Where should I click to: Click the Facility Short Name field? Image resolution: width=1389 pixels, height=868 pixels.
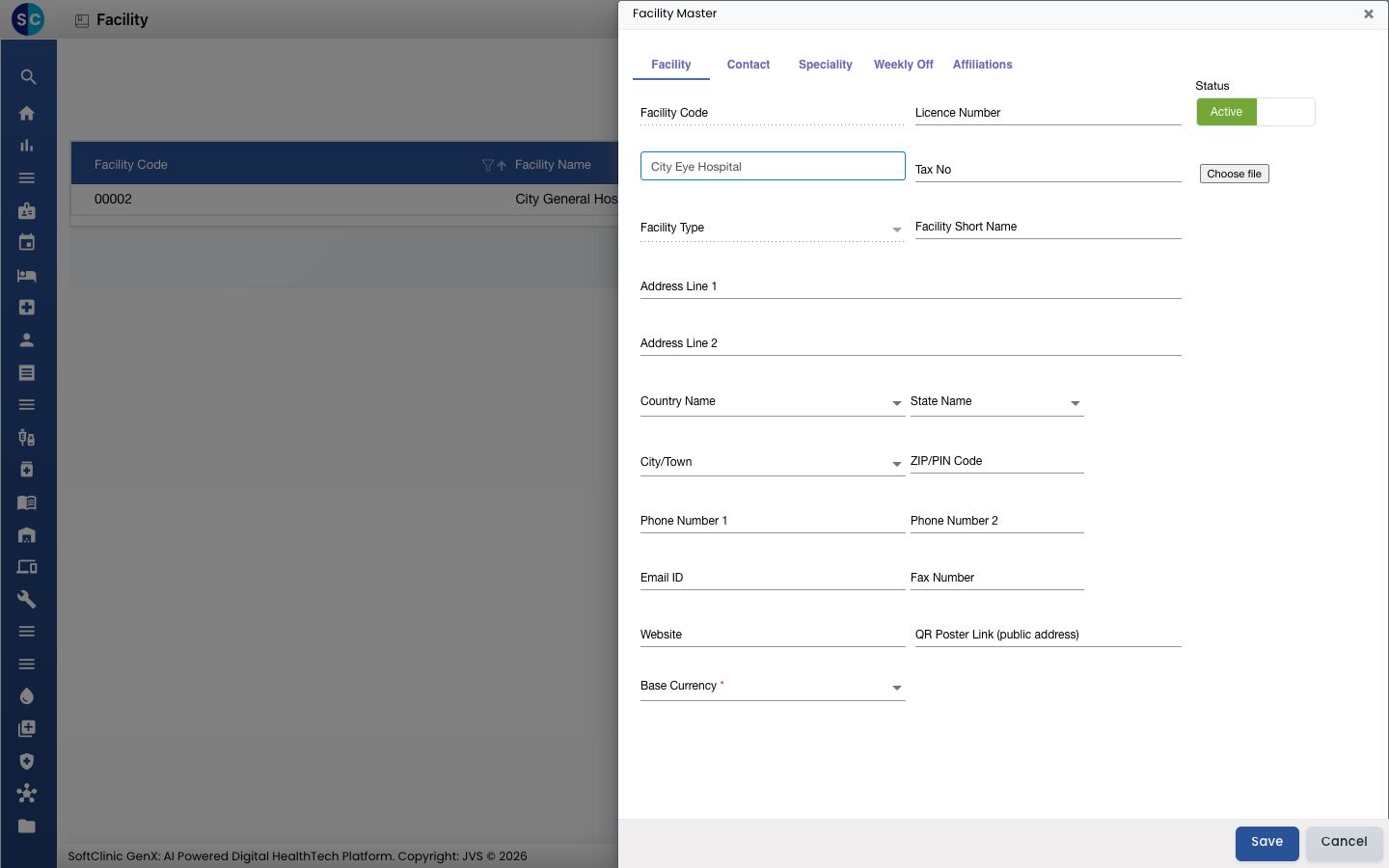tap(1049, 227)
